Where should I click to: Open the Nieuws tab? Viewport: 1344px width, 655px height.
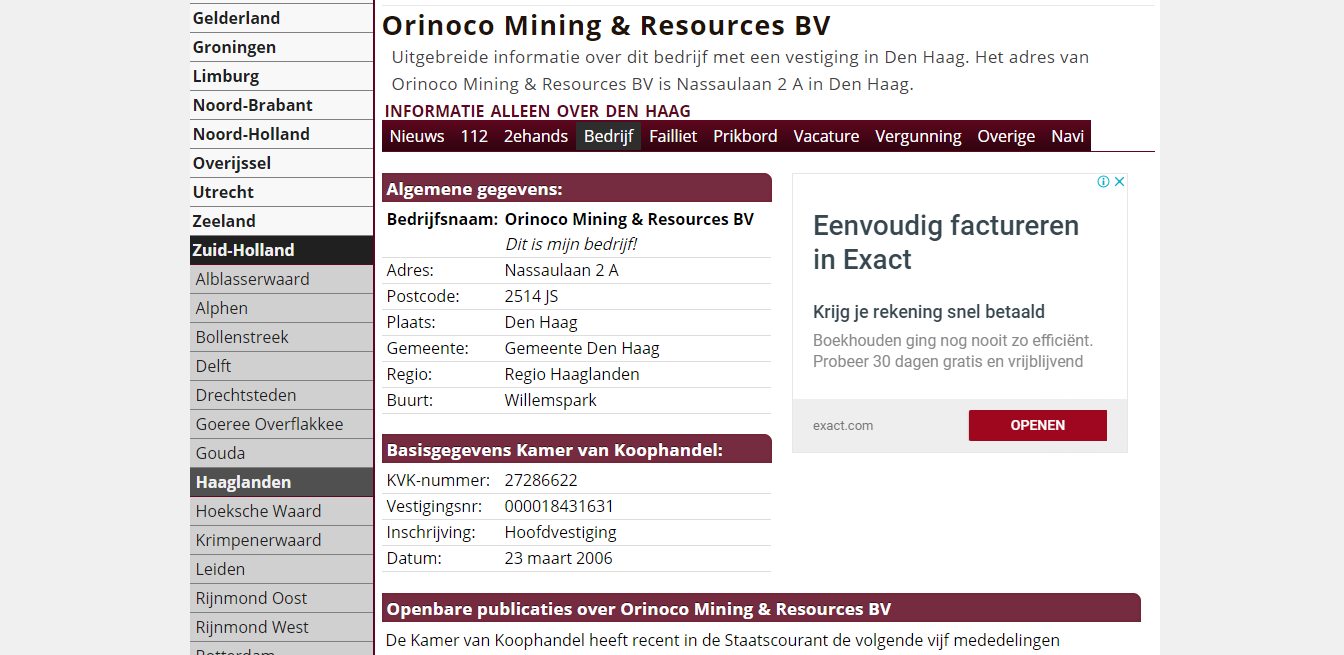click(x=417, y=136)
